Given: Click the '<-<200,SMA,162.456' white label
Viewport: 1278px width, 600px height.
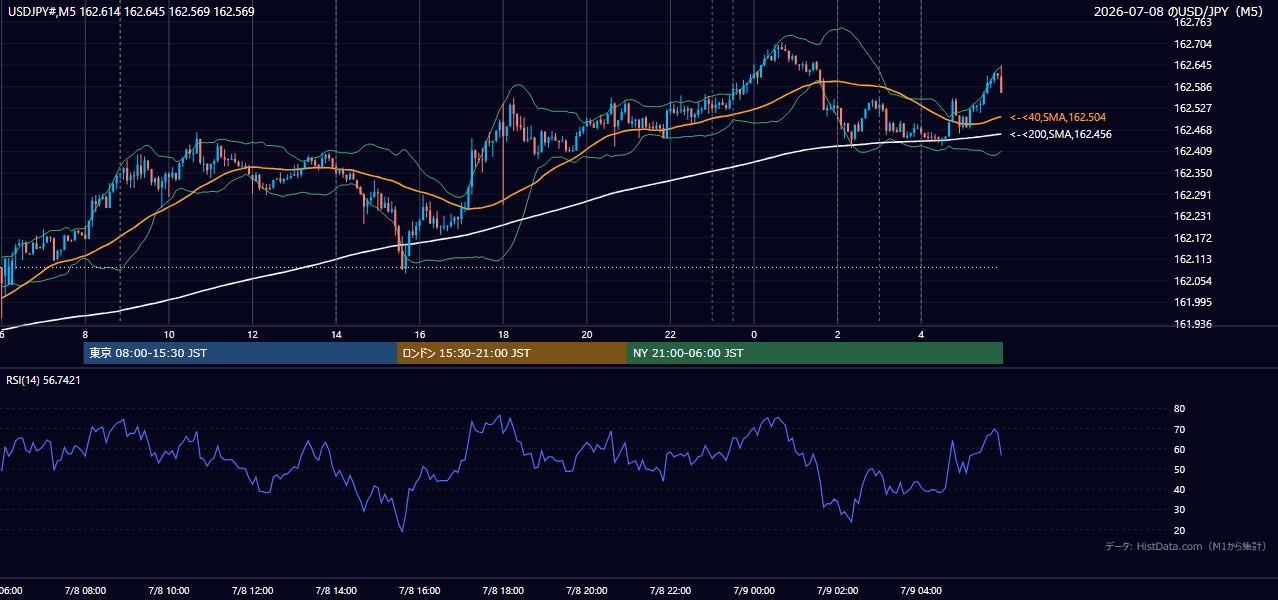Looking at the screenshot, I should pos(1061,134).
